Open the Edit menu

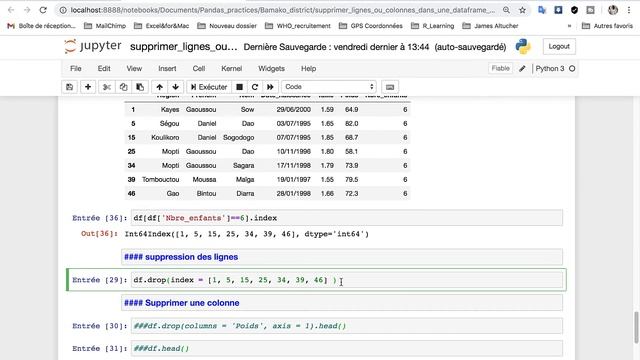[x=104, y=69]
